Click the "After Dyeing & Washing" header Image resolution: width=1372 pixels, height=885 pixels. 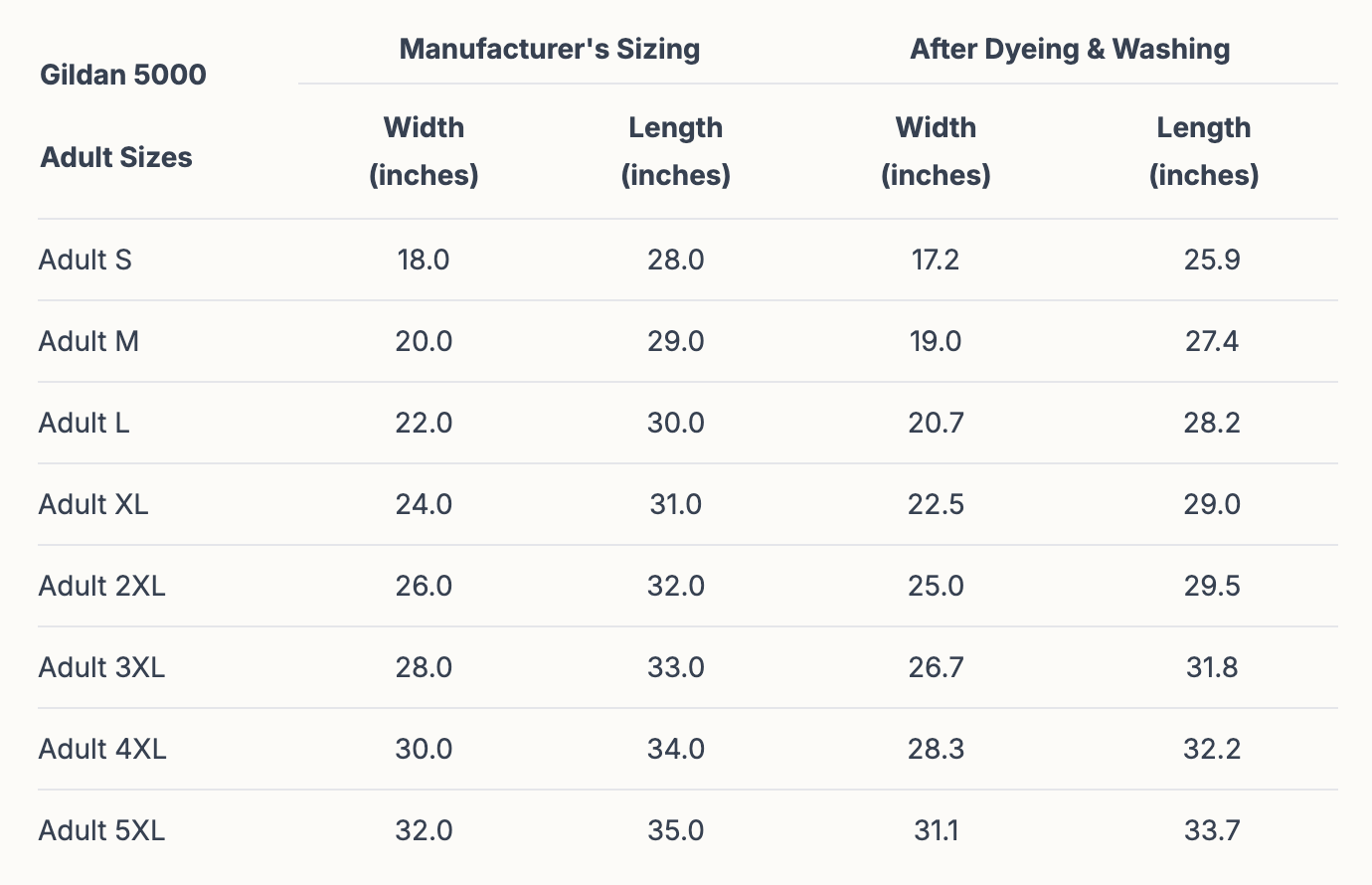point(1070,50)
